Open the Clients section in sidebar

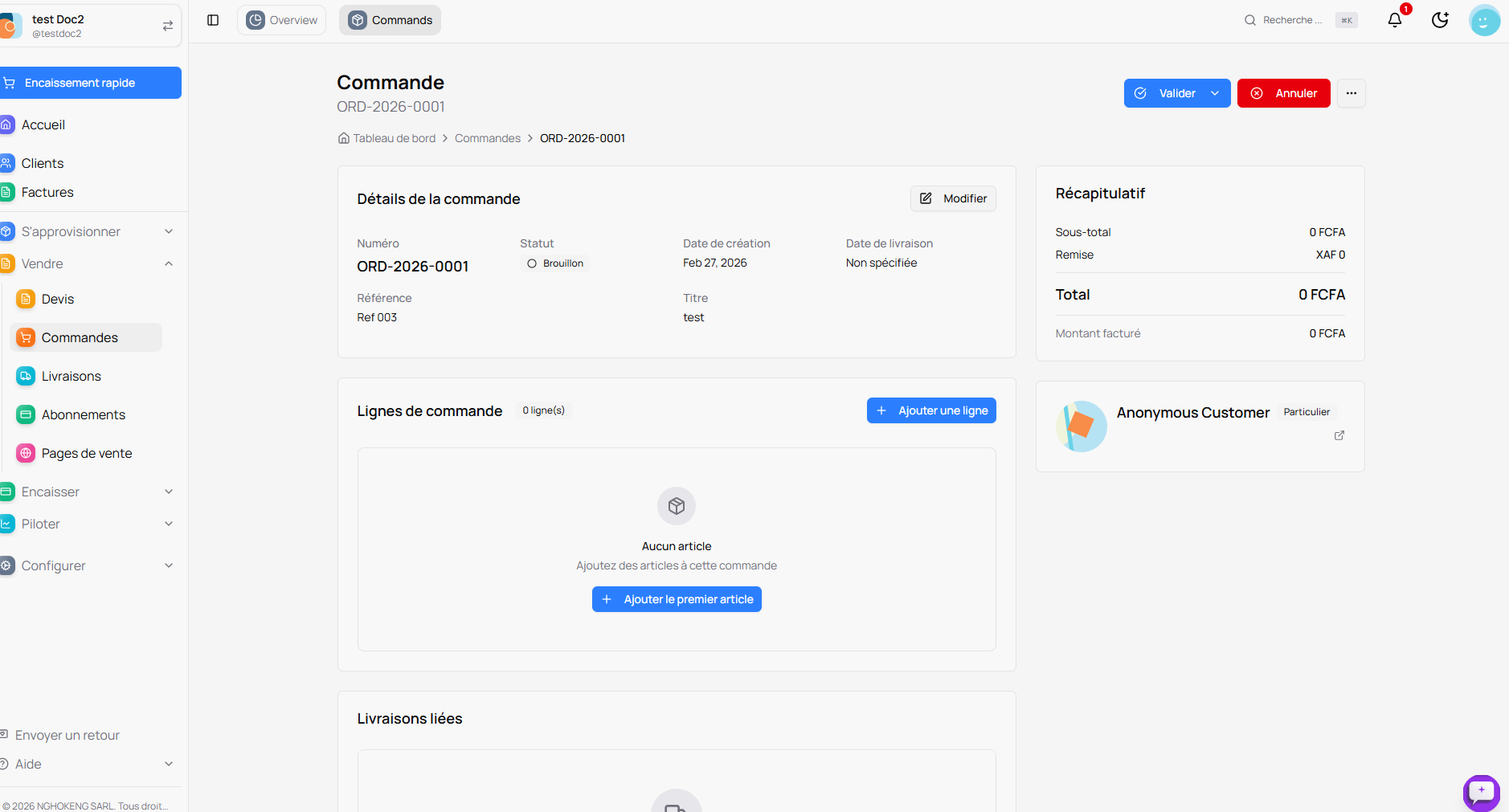[43, 163]
